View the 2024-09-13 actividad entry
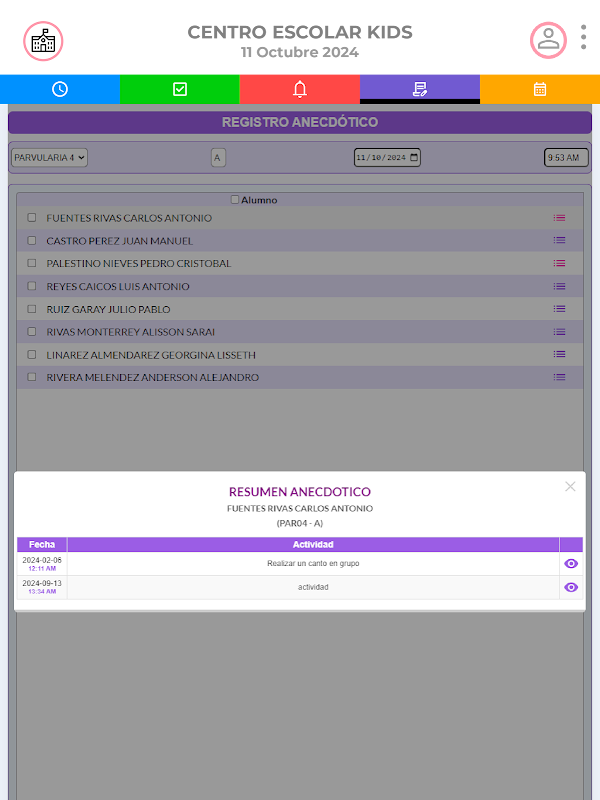The image size is (600, 800). coord(571,587)
